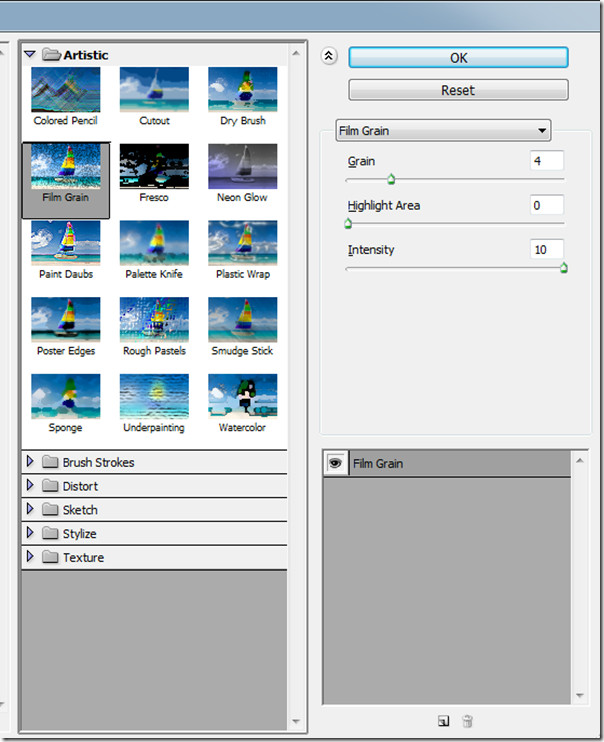Open the Sketch filter folder

coord(30,509)
